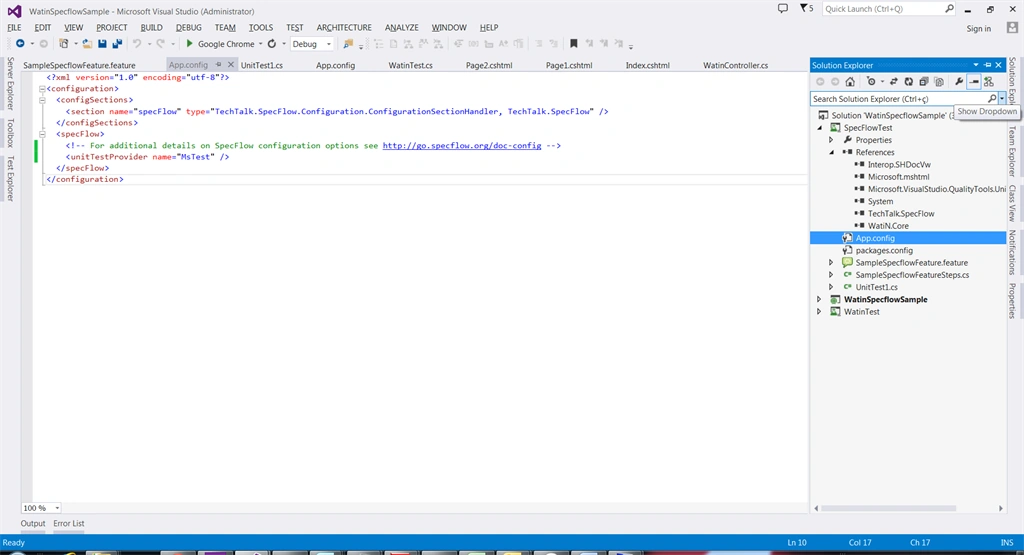Open the go.specflow.org/doc-config link
The width and height of the screenshot is (1024, 555).
[462, 145]
